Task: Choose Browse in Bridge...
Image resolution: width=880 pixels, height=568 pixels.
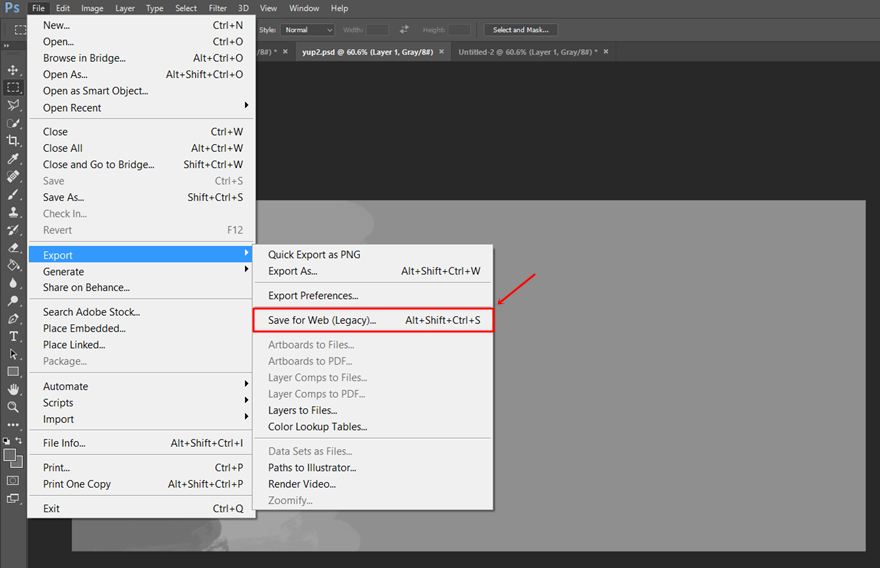Action: click(x=140, y=58)
